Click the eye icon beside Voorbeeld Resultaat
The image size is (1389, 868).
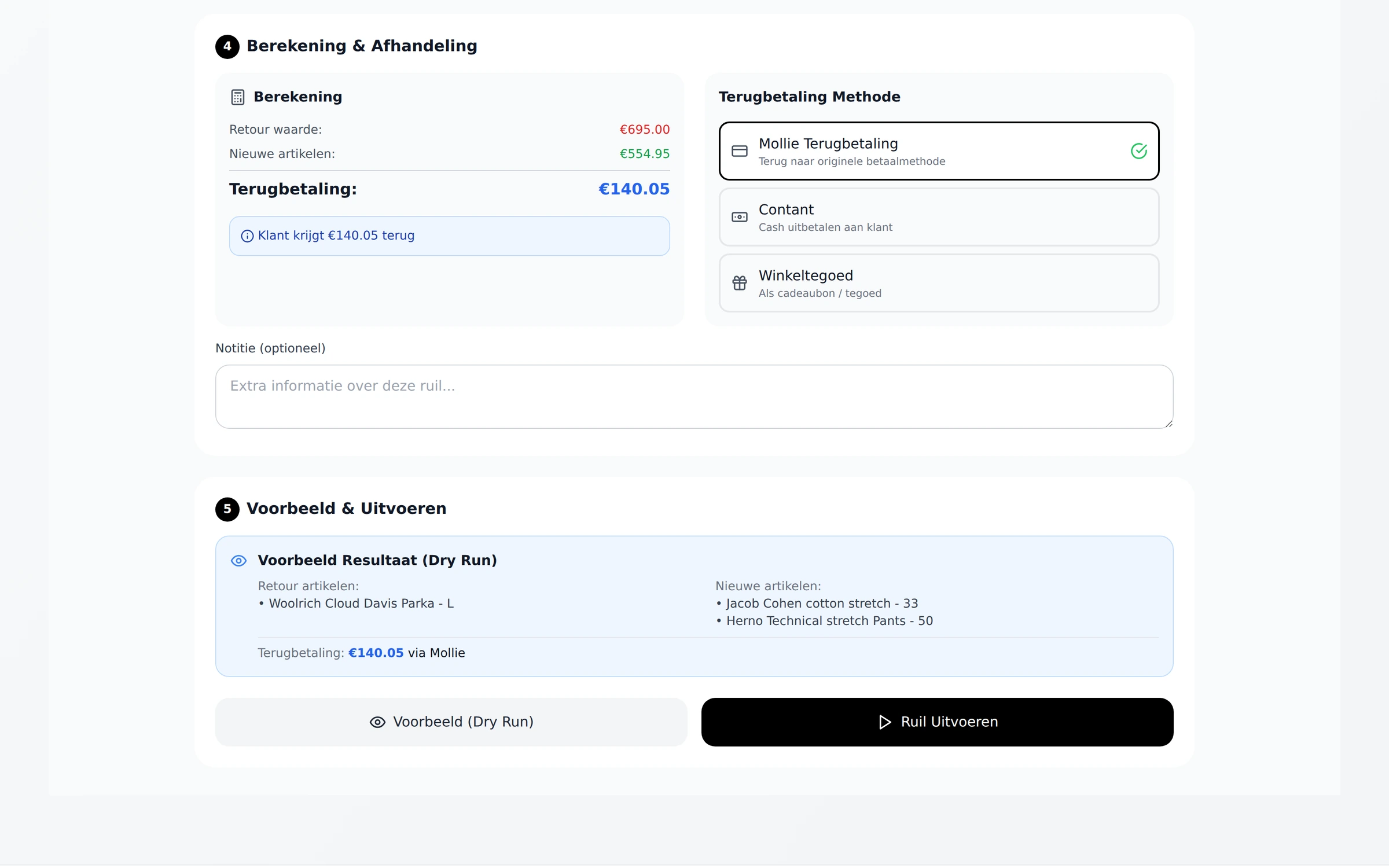tap(238, 561)
